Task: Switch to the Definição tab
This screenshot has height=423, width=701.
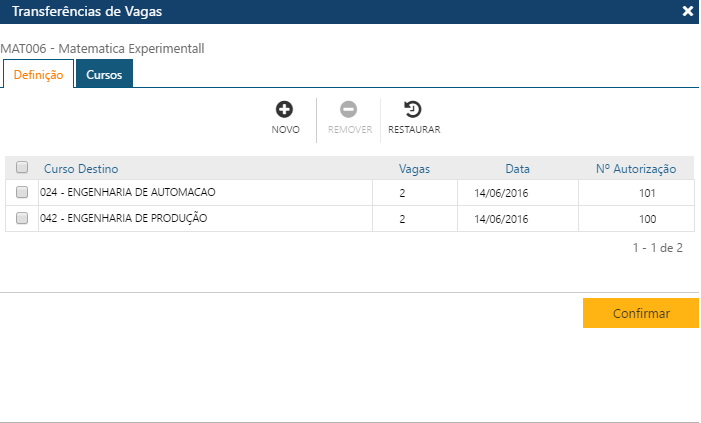Action: pyautogui.click(x=38, y=75)
